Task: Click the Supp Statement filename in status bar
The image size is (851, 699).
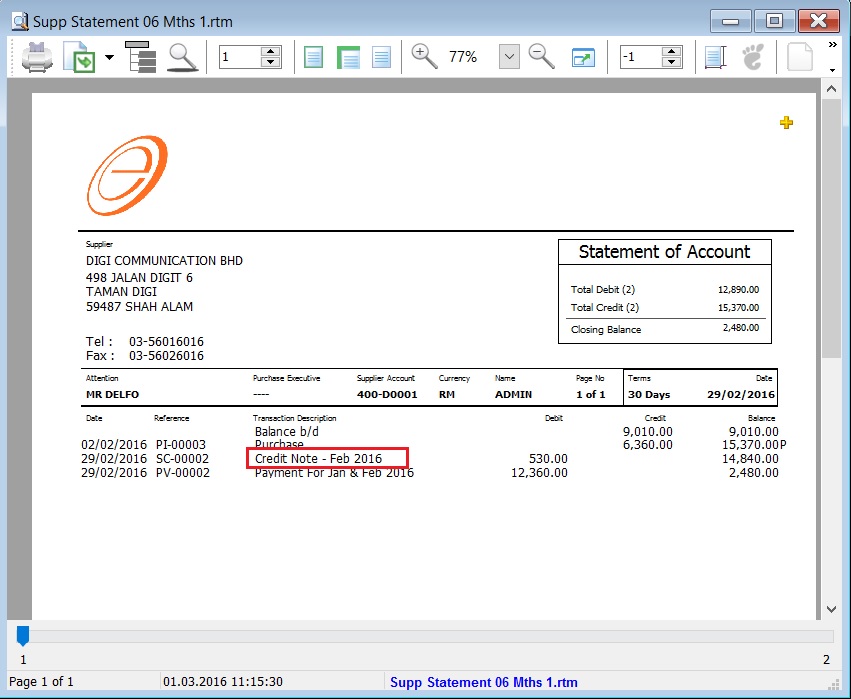Action: pos(484,682)
